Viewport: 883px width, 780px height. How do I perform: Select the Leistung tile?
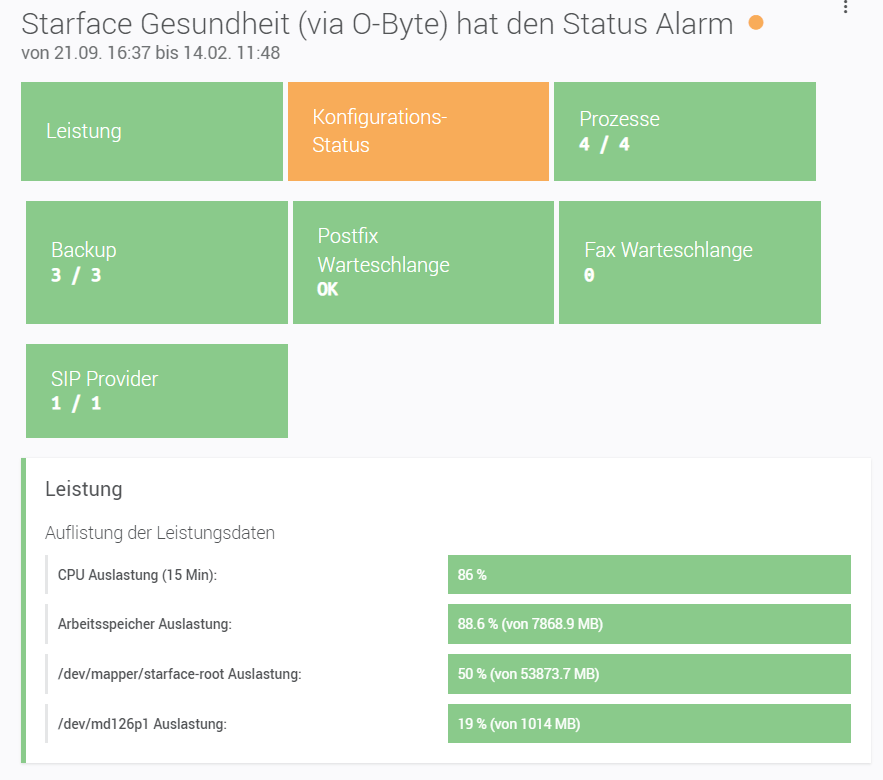(x=152, y=131)
